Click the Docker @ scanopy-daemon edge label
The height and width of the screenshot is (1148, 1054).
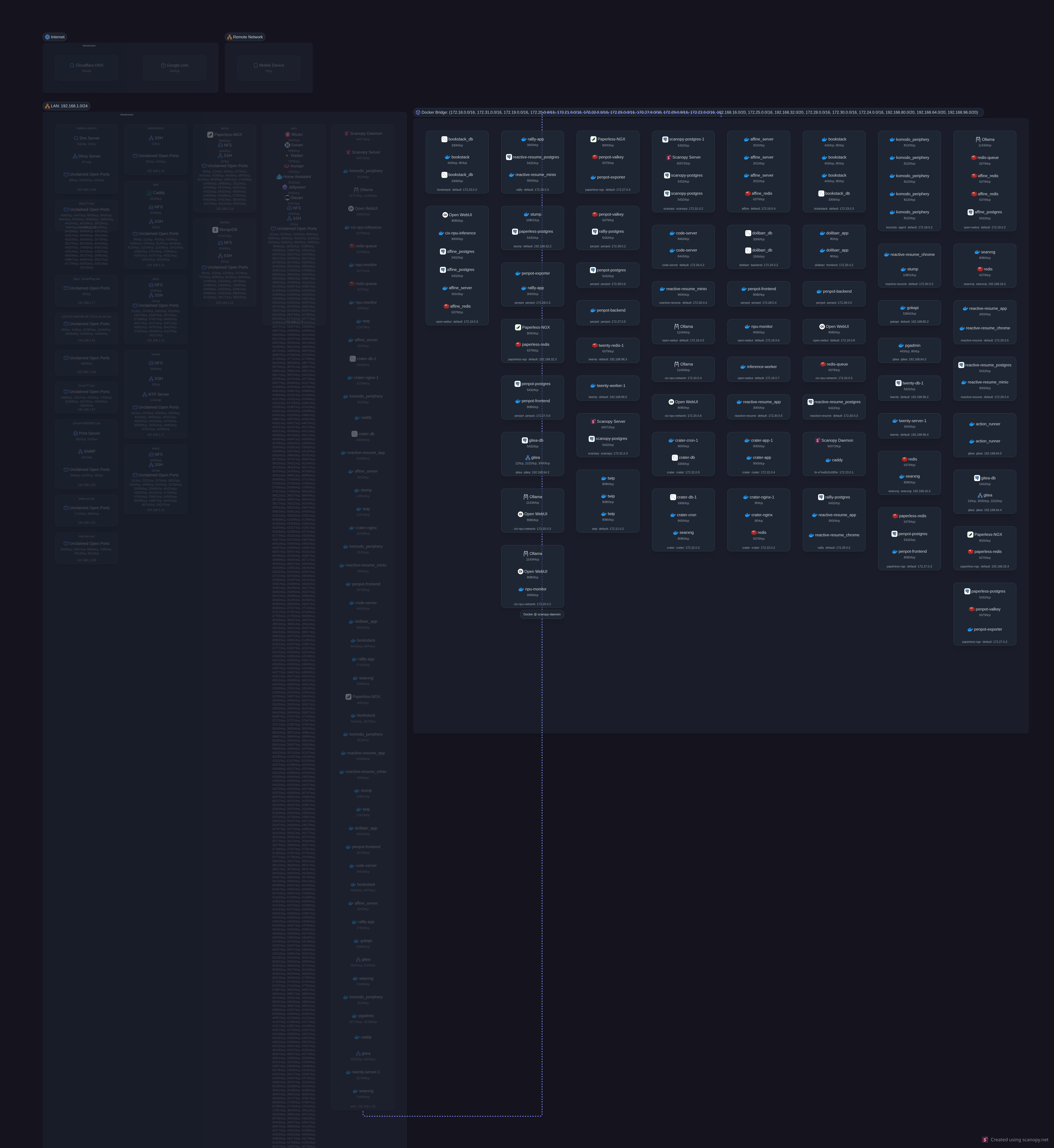[x=542, y=615]
